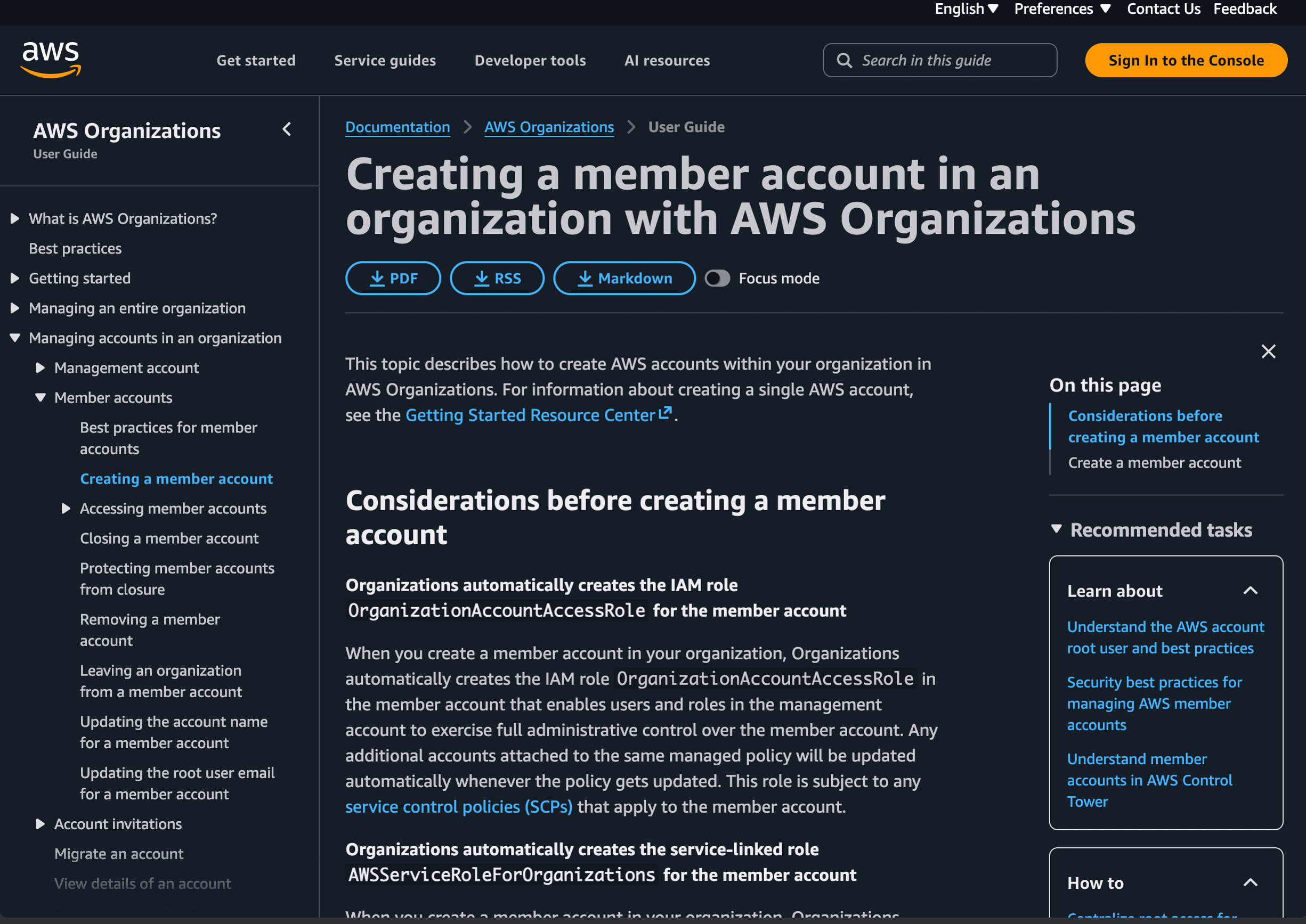Open Best practices for member accounts
This screenshot has height=924, width=1306.
(x=168, y=438)
